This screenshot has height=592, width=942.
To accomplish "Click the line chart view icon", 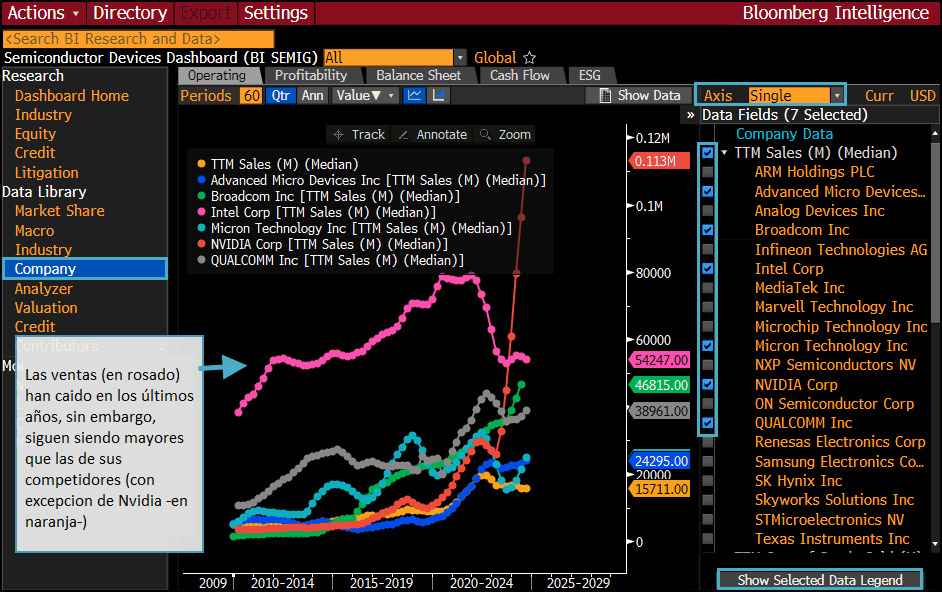I will [x=414, y=96].
